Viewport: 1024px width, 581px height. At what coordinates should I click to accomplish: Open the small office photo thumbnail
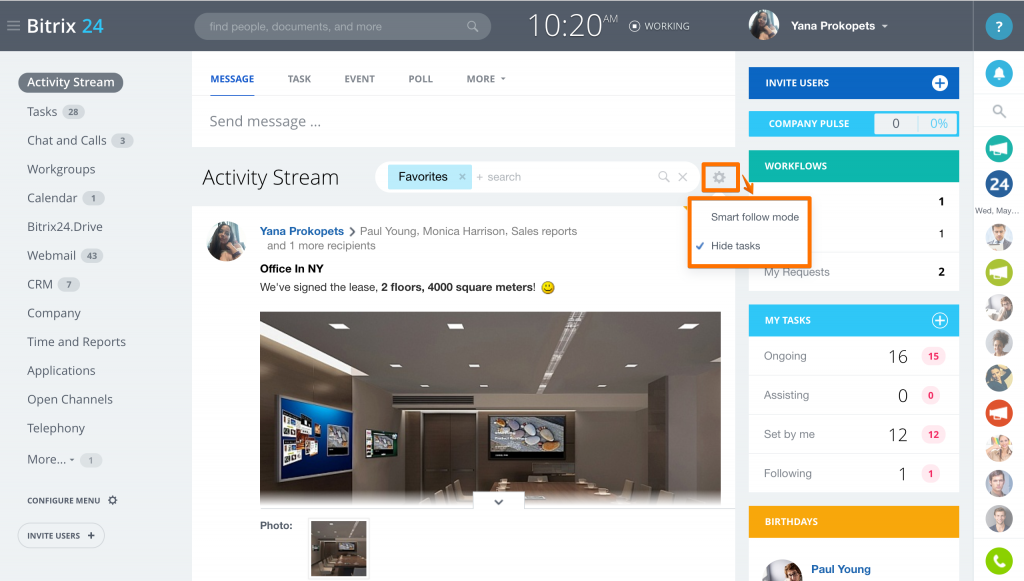click(338, 548)
